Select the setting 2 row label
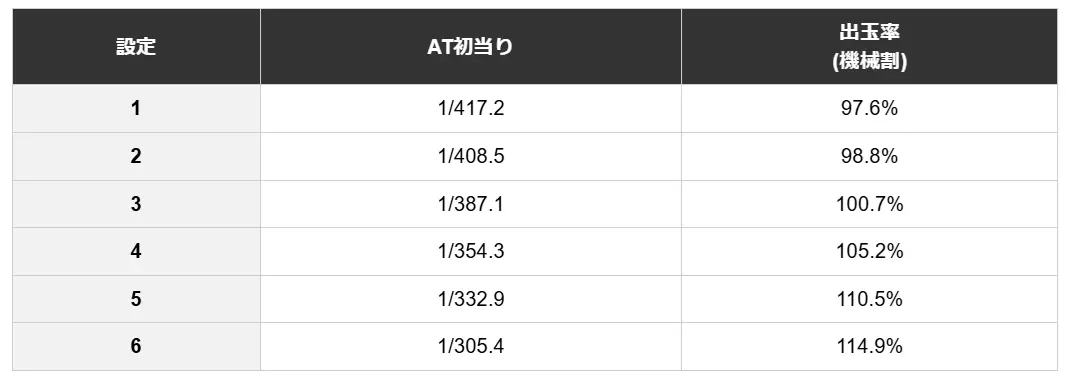Image resolution: width=1067 pixels, height=385 pixels. pyautogui.click(x=136, y=156)
